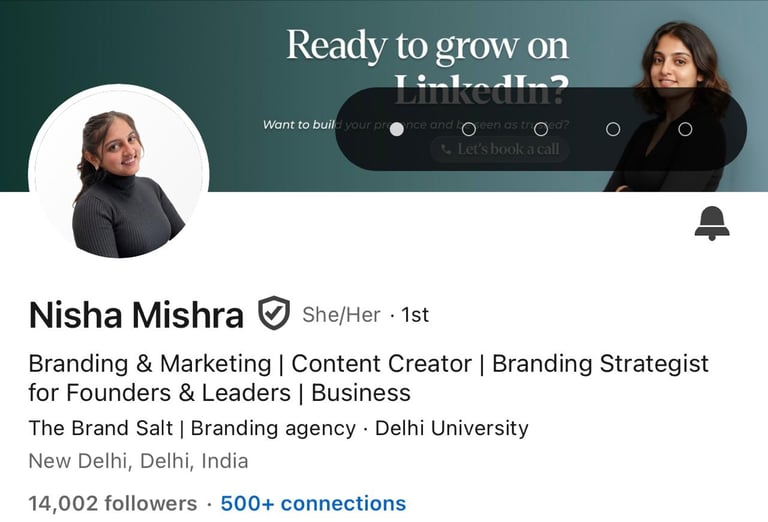This screenshot has width=768, height=522.
Task: Select the fifth carousel dot
Action: [685, 129]
